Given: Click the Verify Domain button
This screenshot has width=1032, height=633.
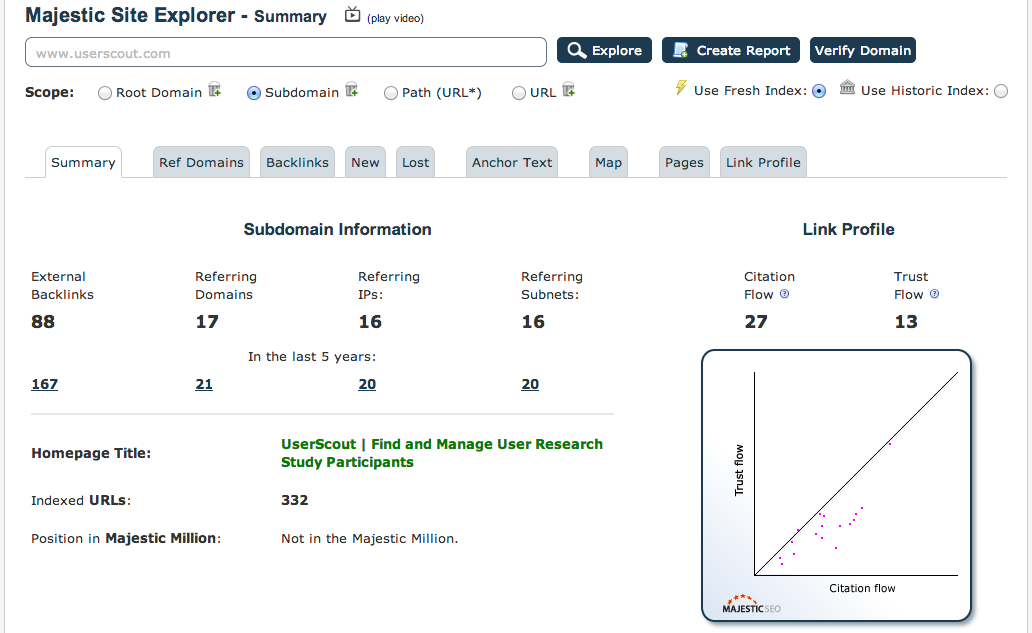Looking at the screenshot, I should 863,51.
